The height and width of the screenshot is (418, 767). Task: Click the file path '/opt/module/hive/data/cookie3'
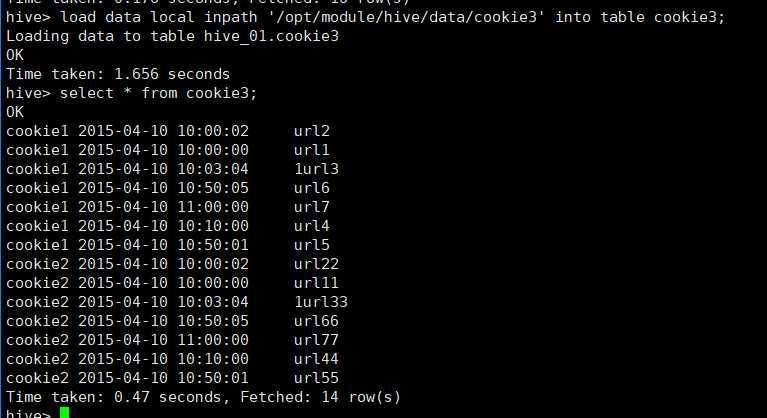tap(406, 18)
